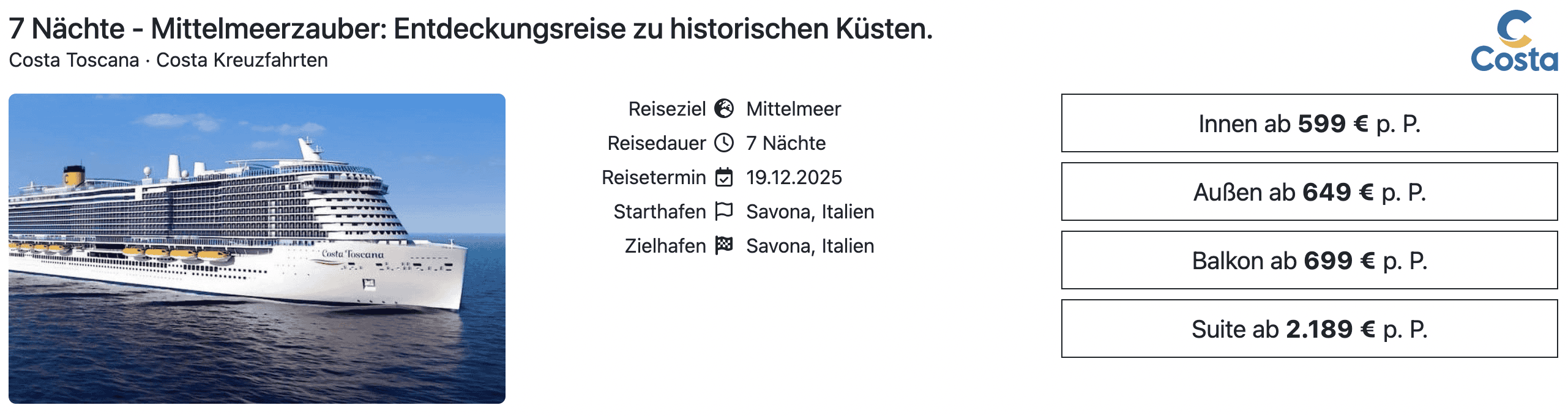Click Savona, Italien next to Starthafen
The width and height of the screenshot is (1568, 416).
coord(810,212)
